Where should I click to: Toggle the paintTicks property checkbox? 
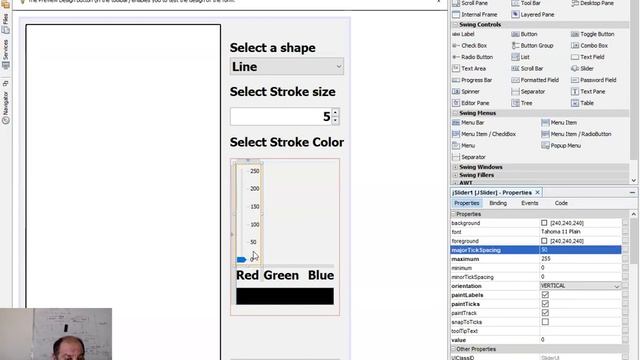point(545,304)
